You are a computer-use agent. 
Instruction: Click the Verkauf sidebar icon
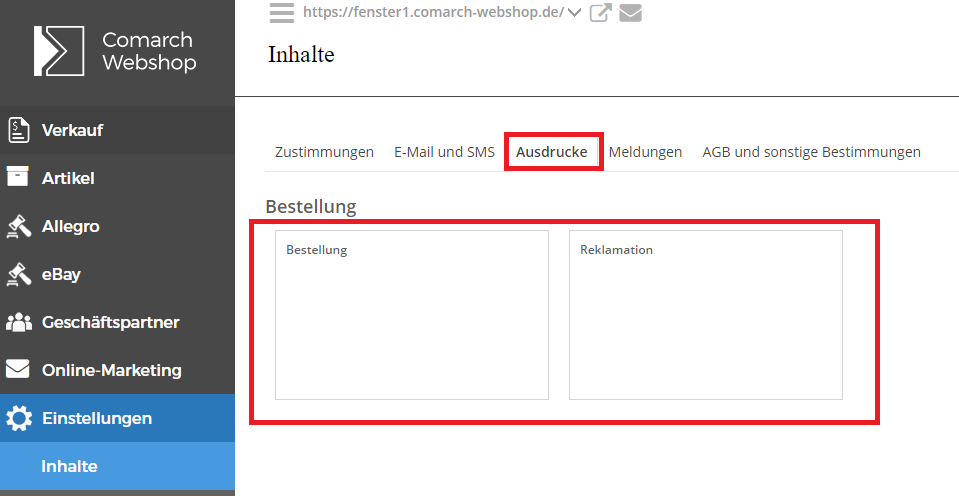pyautogui.click(x=18, y=130)
